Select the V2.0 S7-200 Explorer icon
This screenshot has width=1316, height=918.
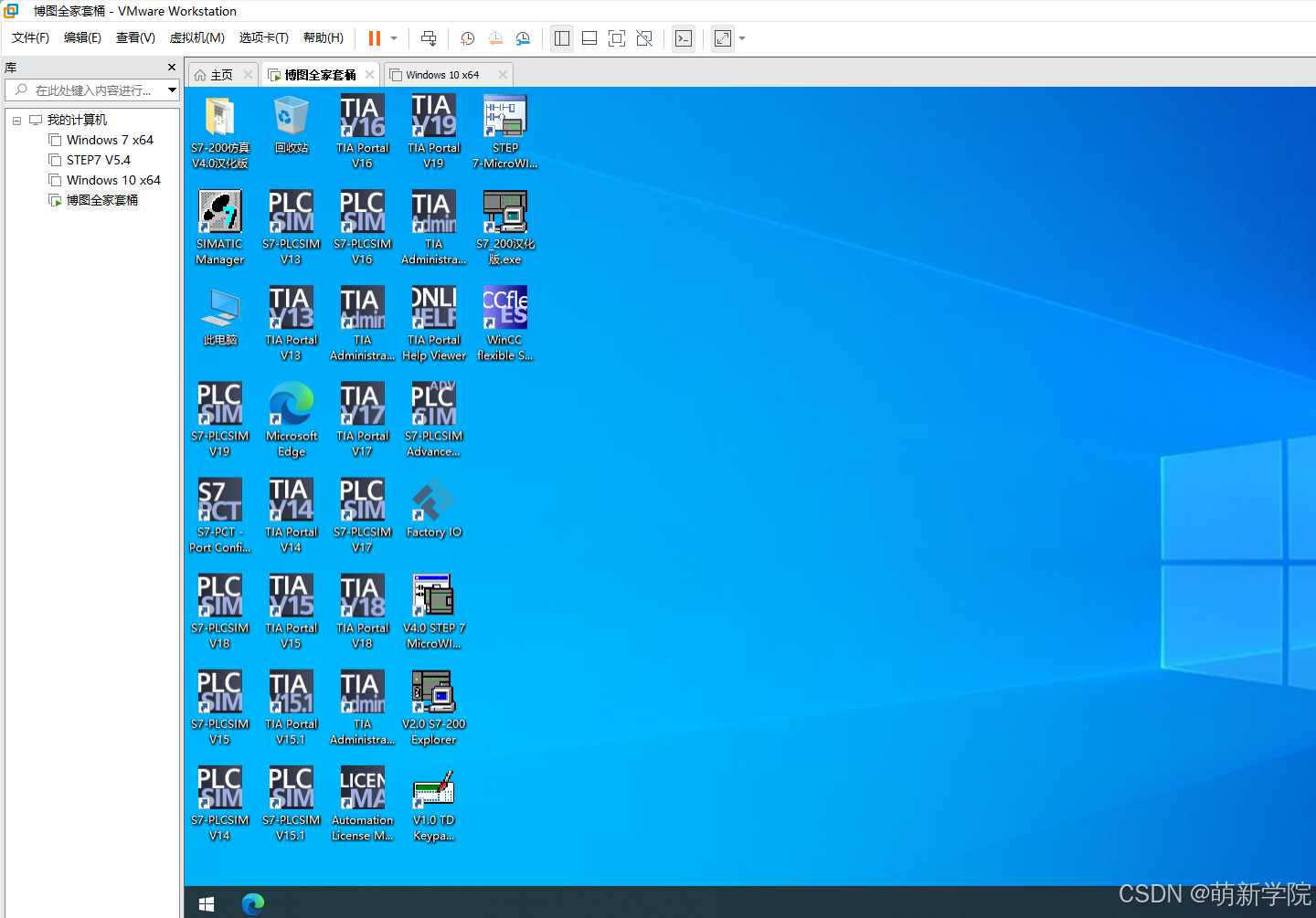433,708
